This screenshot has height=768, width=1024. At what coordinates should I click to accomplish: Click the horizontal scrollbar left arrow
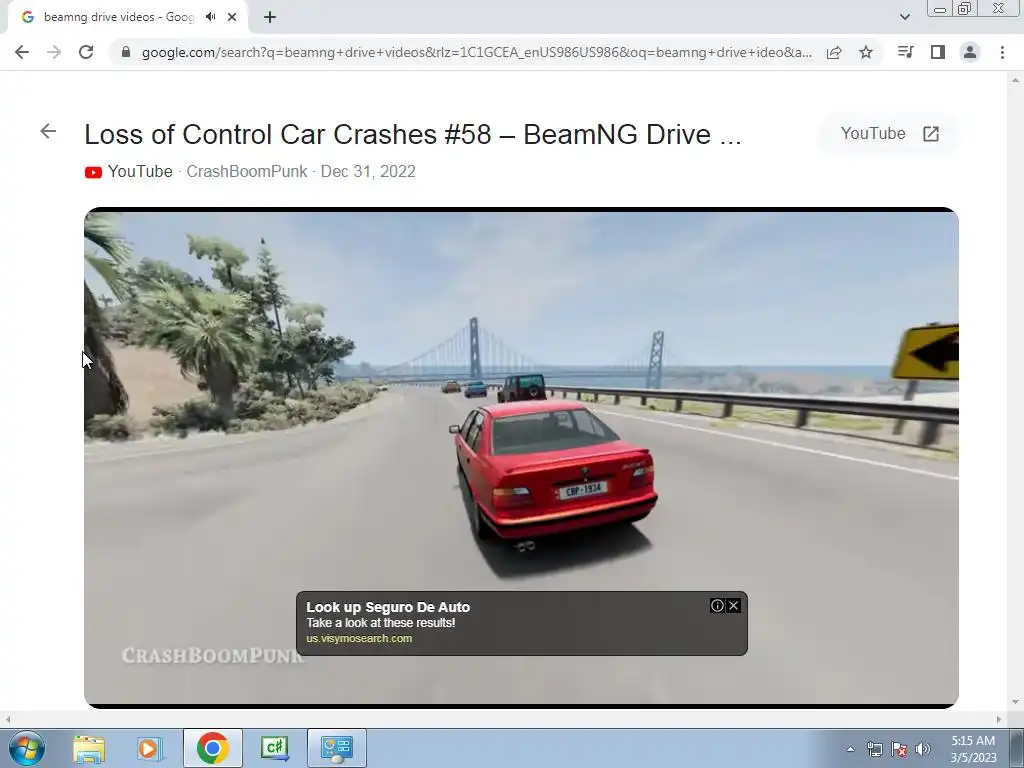[8, 719]
